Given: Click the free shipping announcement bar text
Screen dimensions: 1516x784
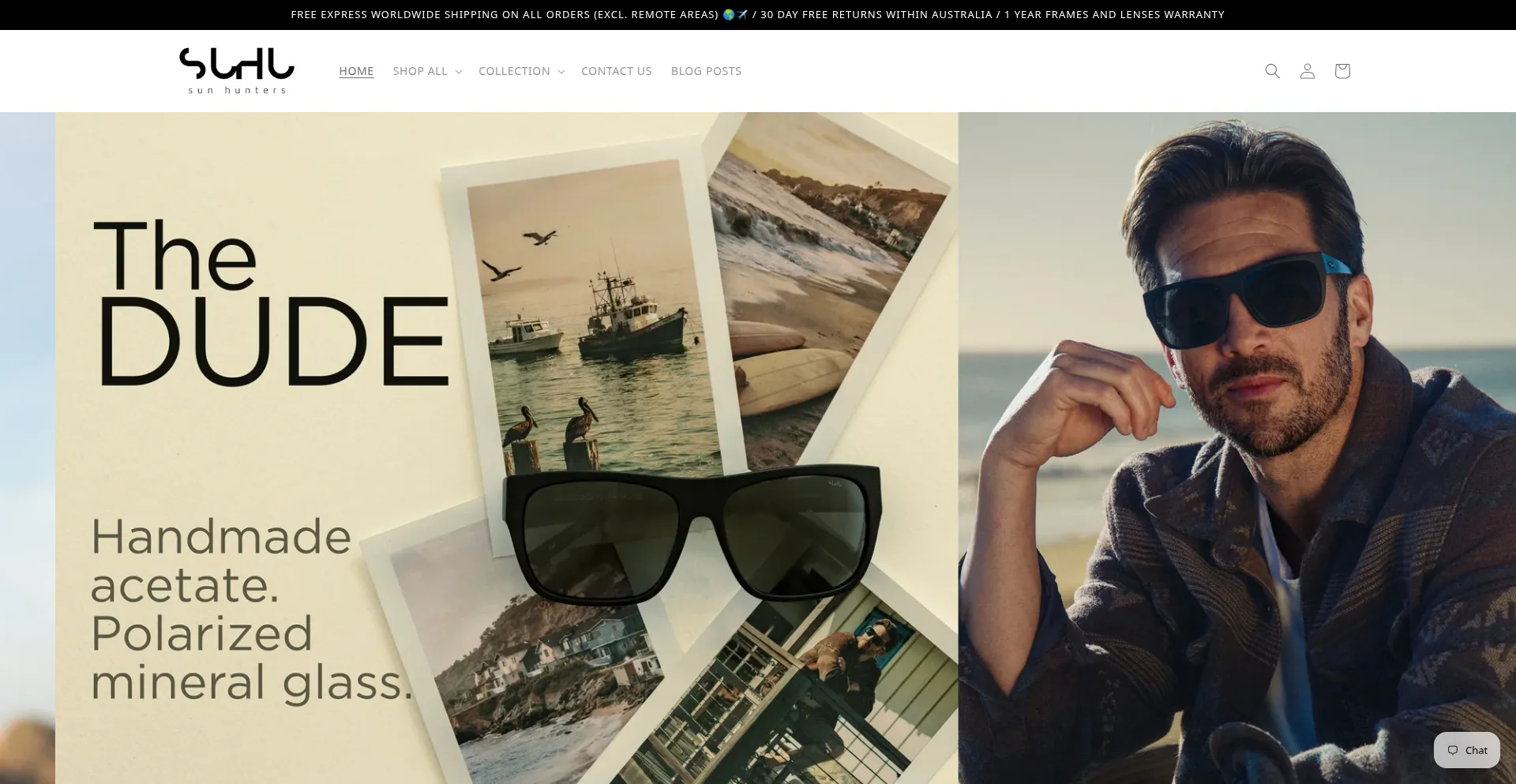Looking at the screenshot, I should click(x=757, y=14).
